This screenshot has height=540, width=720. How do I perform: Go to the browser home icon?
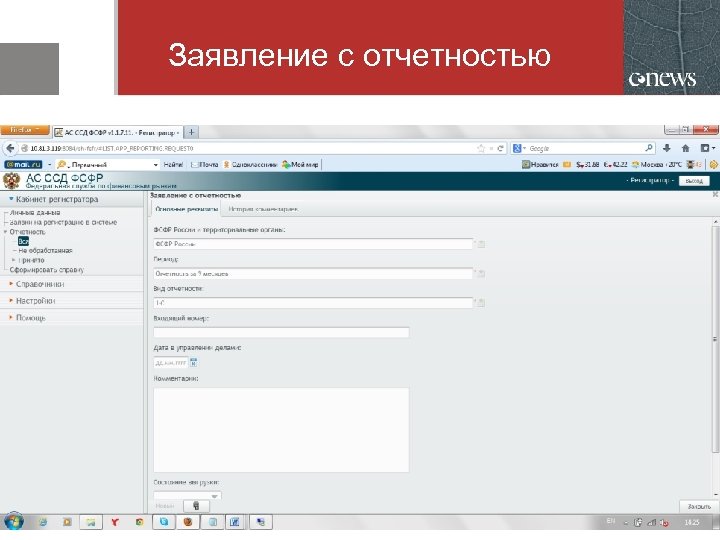coord(686,148)
